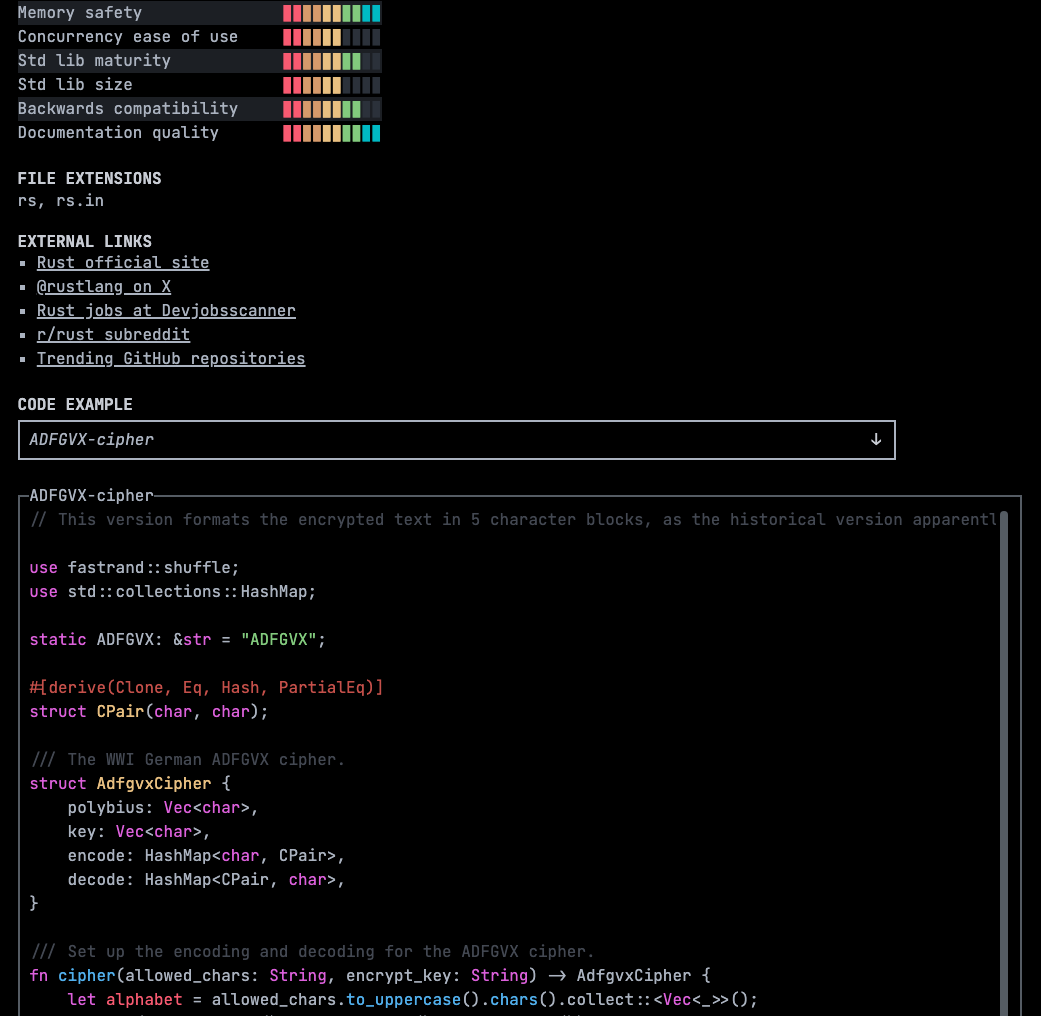Click the 'rs, rs.in' extensions text
The height and width of the screenshot is (1016, 1041).
60,201
